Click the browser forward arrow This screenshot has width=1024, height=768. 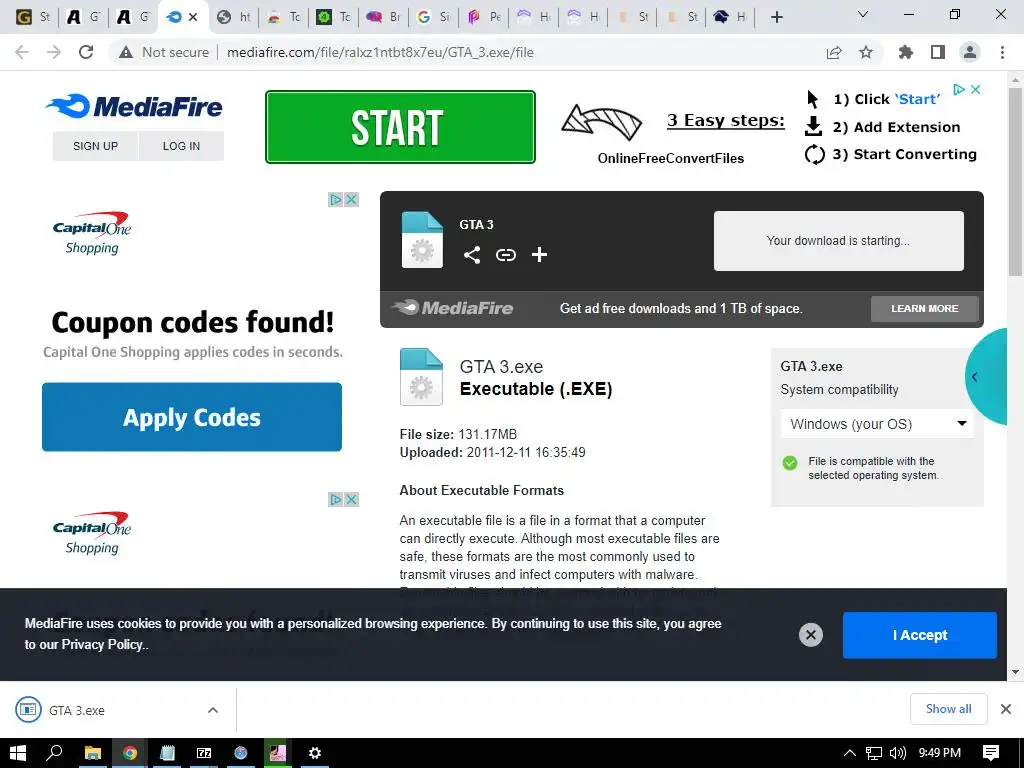(54, 52)
